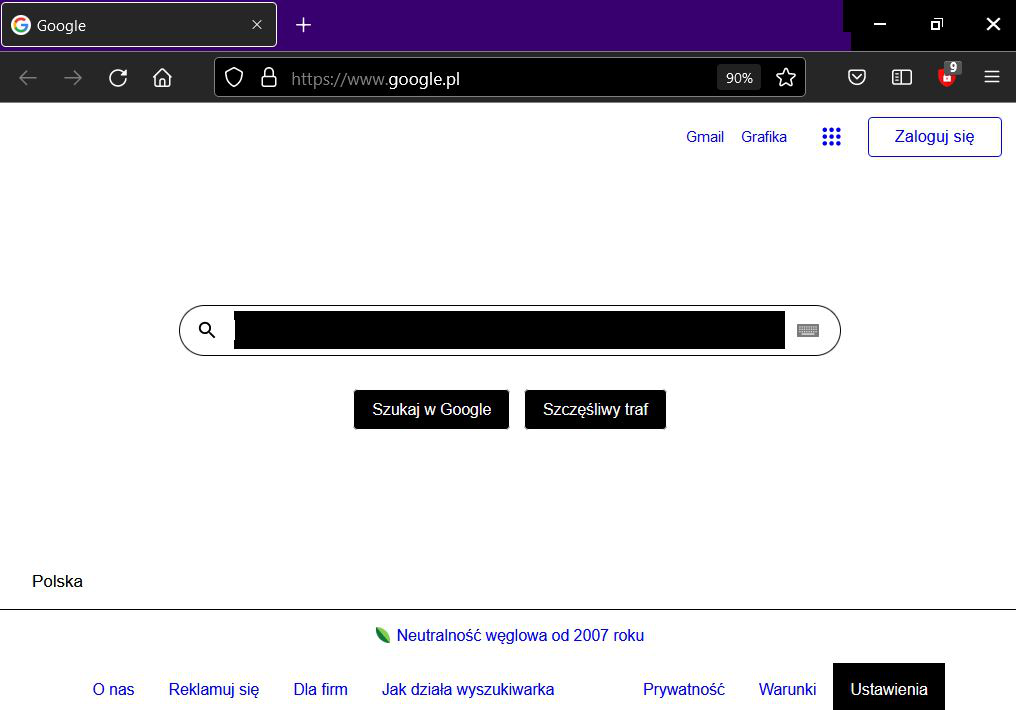1016x710 pixels.
Task: Go forward to the next page
Action: [x=73, y=78]
